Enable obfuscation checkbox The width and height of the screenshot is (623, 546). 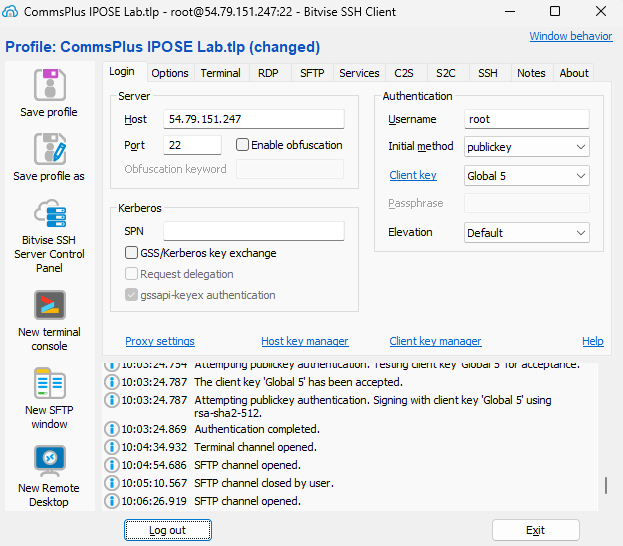click(x=242, y=145)
